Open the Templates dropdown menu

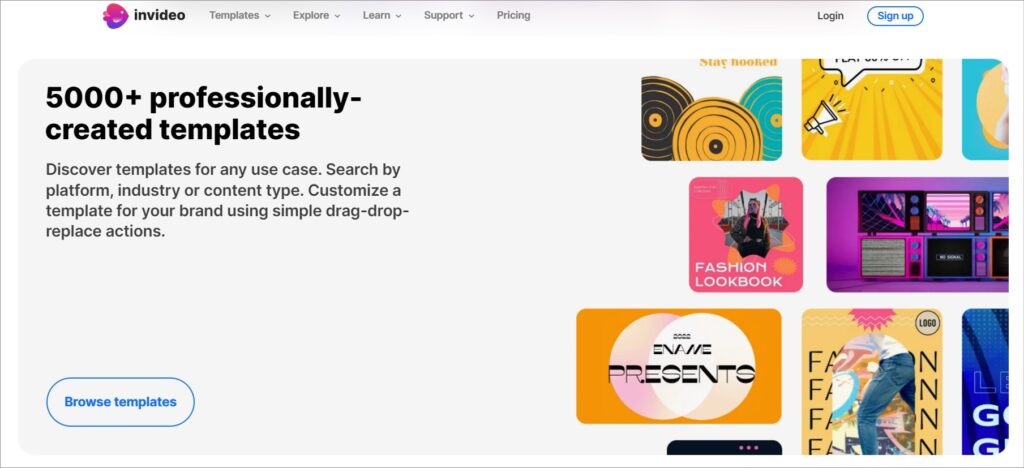click(240, 15)
